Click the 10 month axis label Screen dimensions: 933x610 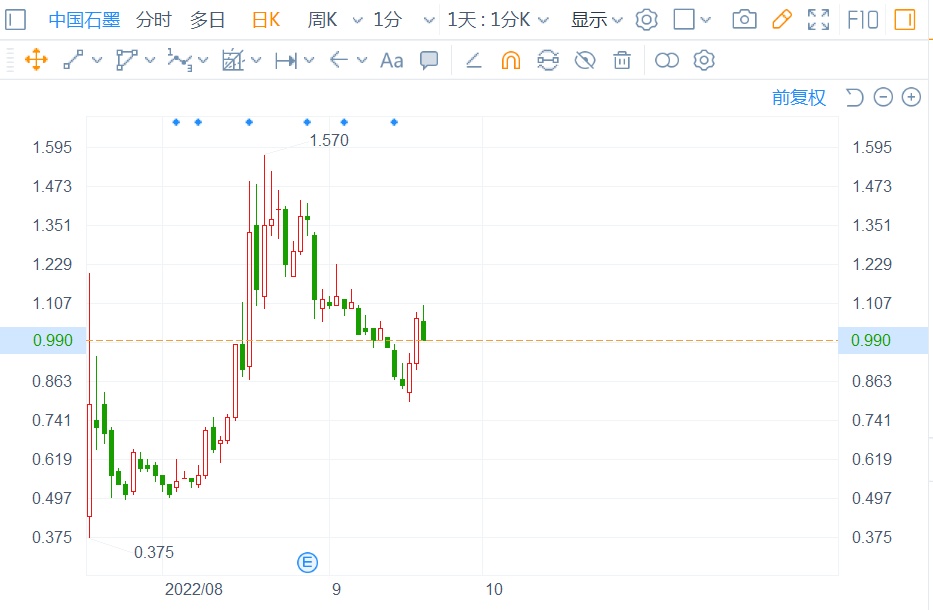pyautogui.click(x=494, y=589)
